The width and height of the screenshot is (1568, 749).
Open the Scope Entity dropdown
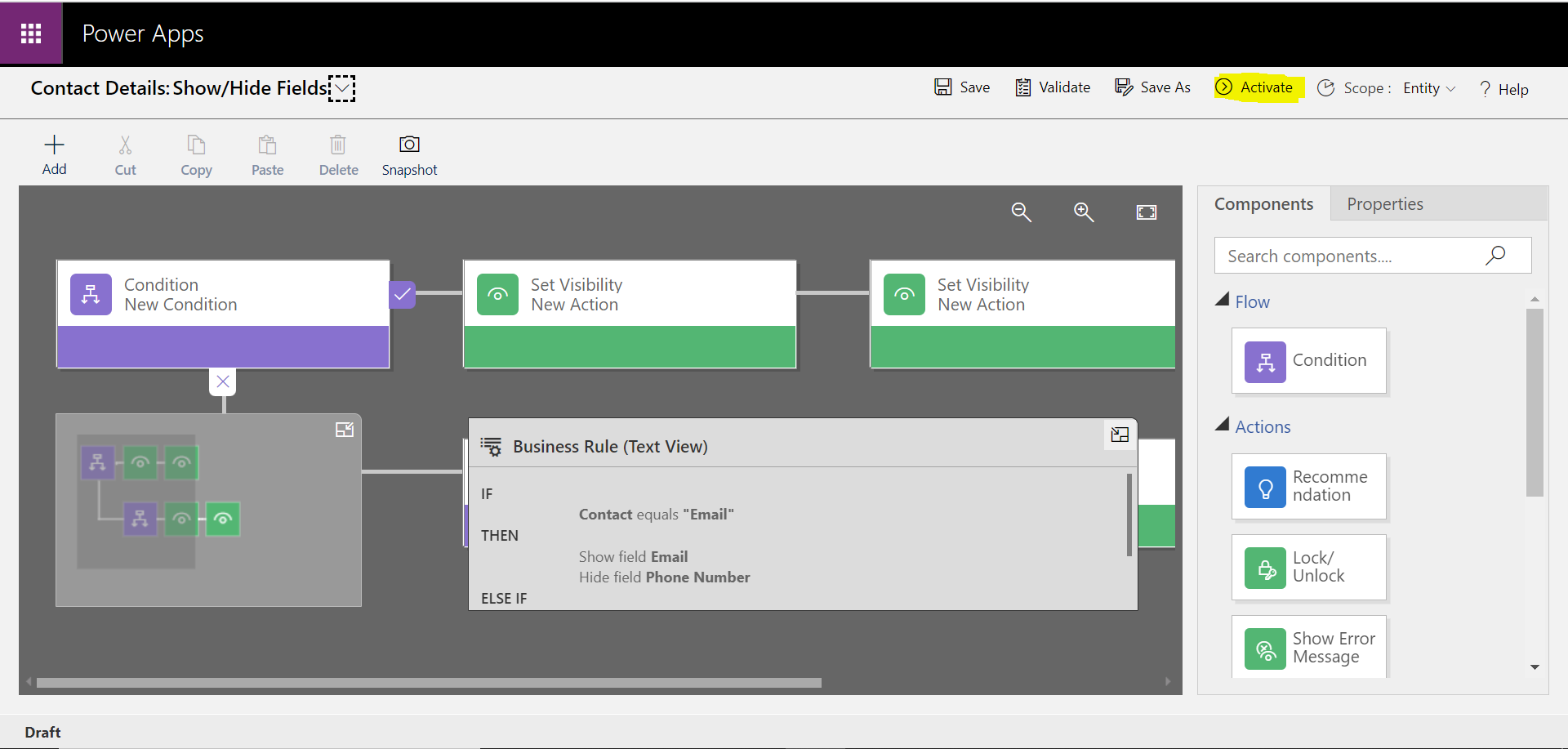pos(1429,88)
